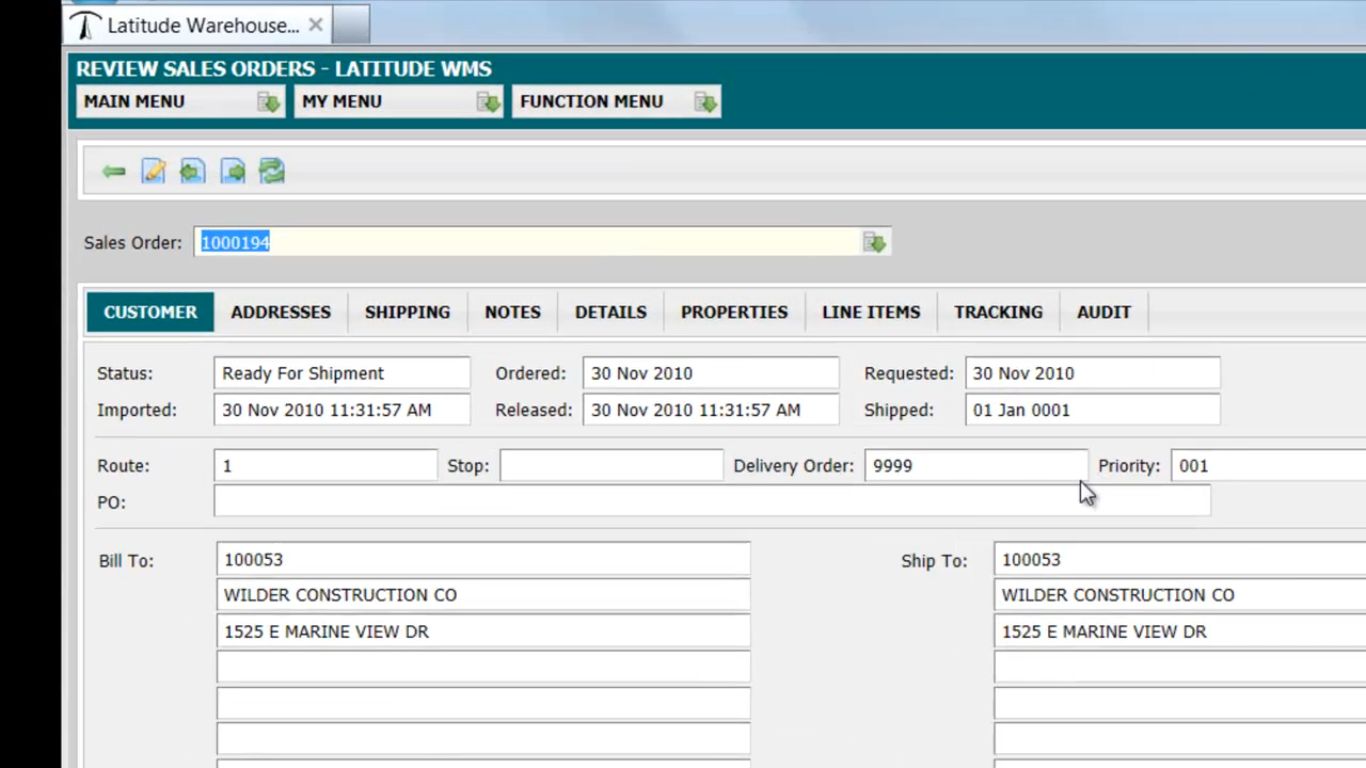Viewport: 1366px width, 768px height.
Task: Go to the next sales order record
Action: click(233, 171)
